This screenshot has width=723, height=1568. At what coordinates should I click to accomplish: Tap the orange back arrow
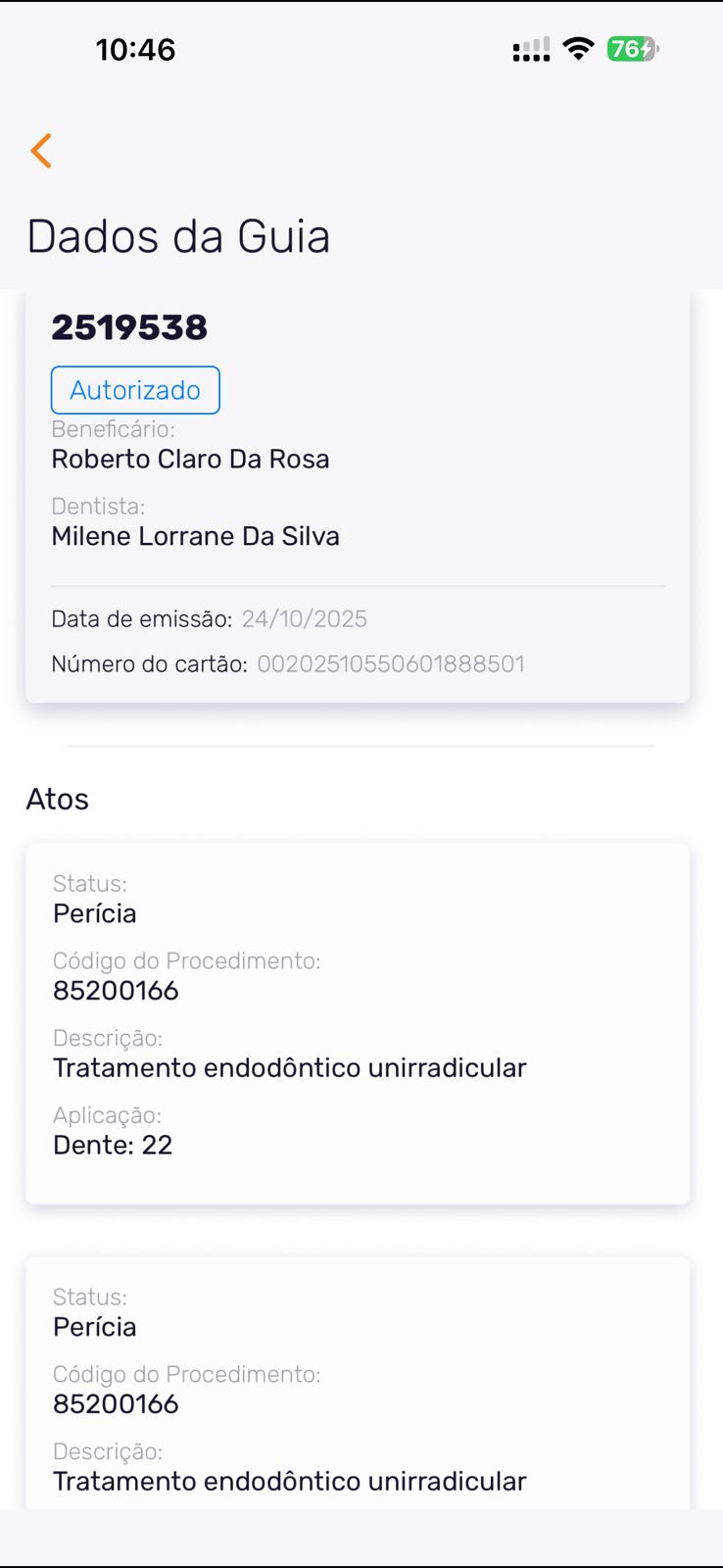(x=41, y=151)
